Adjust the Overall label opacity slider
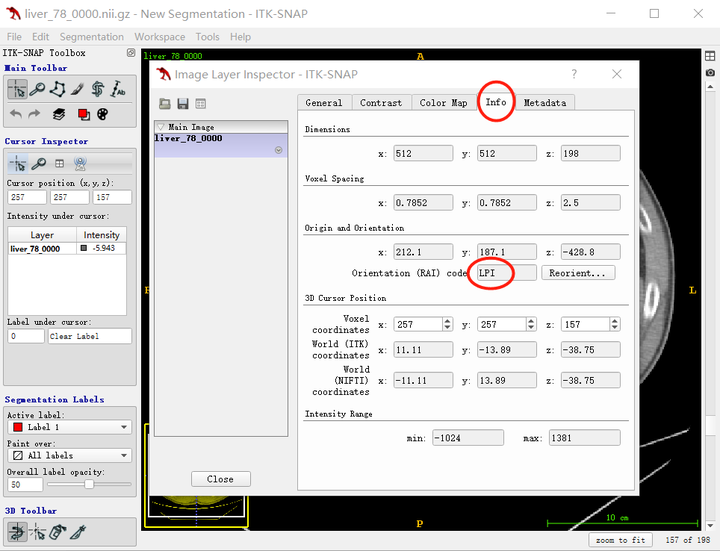 click(89, 484)
